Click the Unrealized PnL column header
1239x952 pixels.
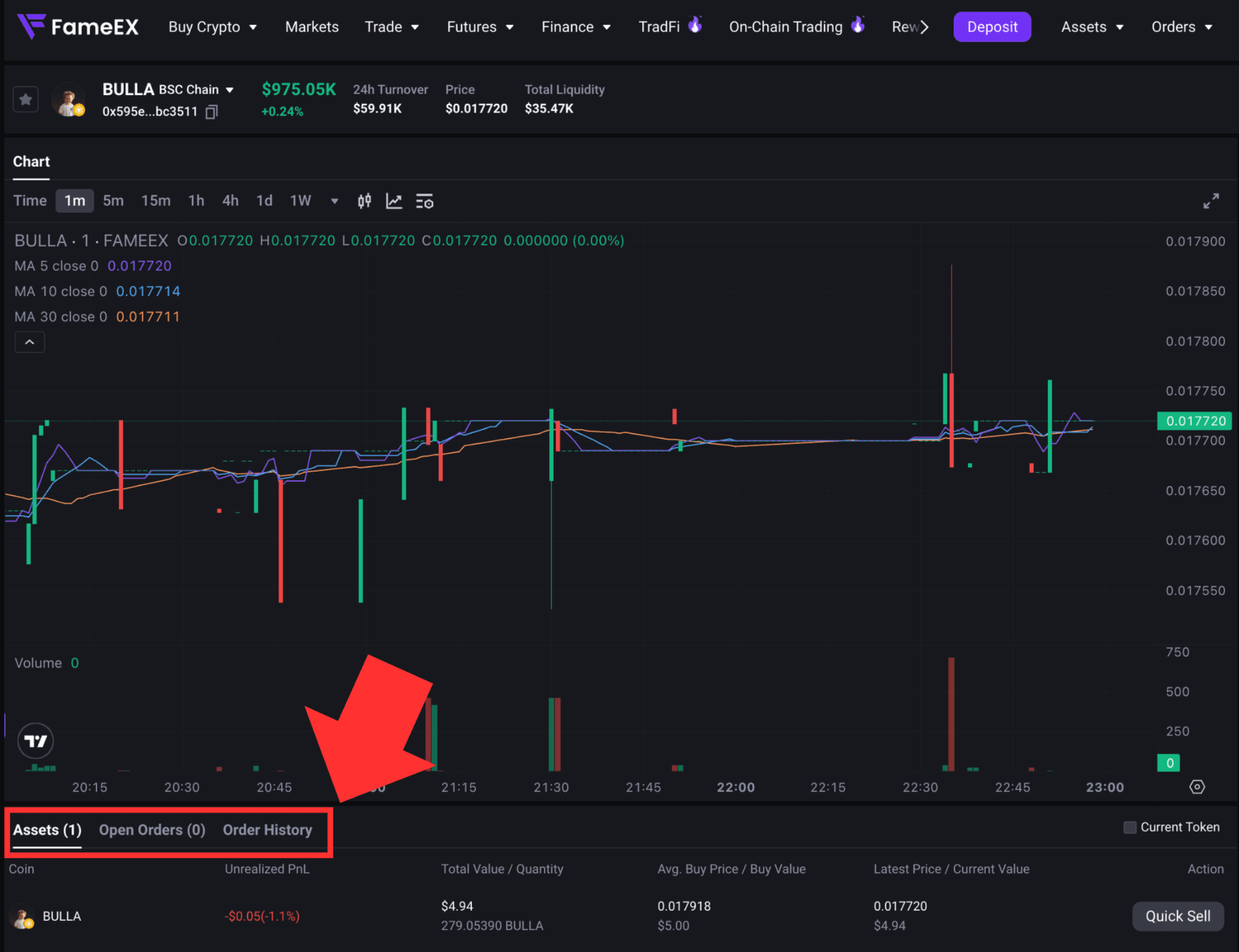click(x=267, y=869)
